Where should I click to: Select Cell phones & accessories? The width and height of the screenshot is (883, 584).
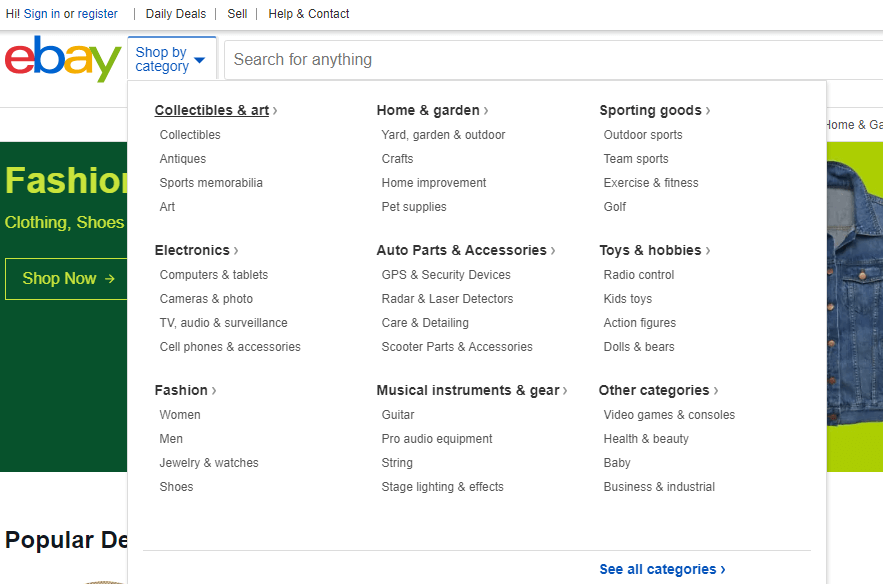point(230,347)
